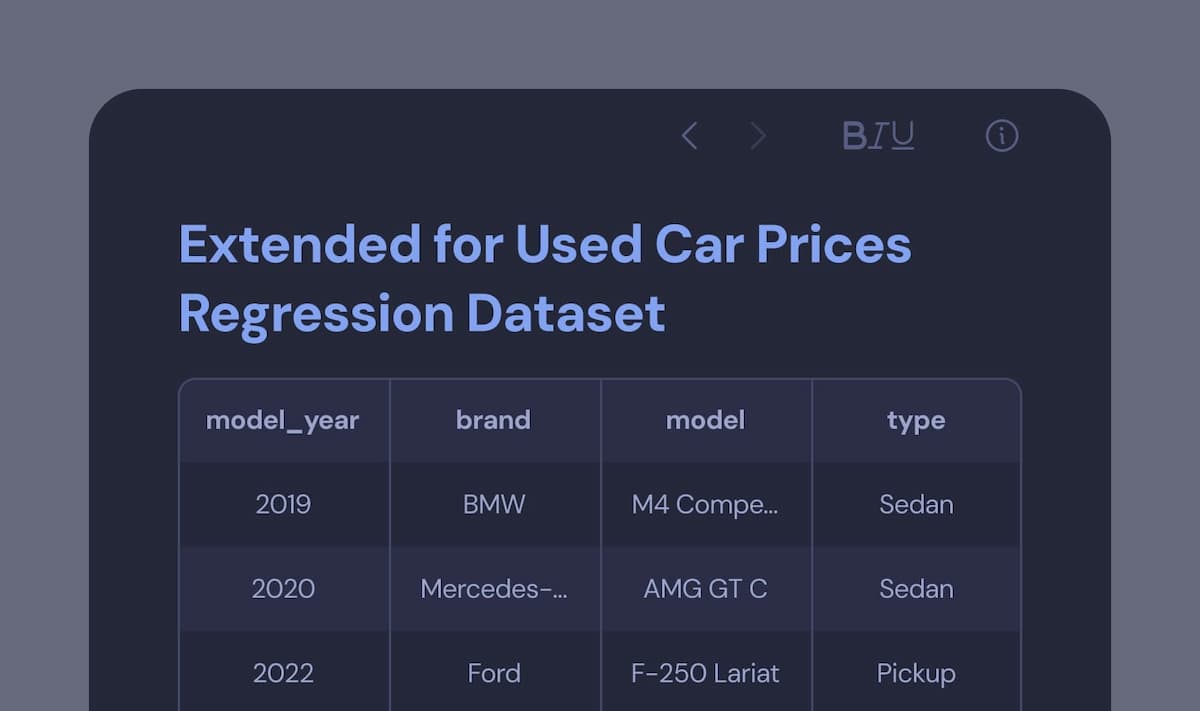Toggle underline formatting (U)
This screenshot has width=1200, height=711.
tap(902, 136)
